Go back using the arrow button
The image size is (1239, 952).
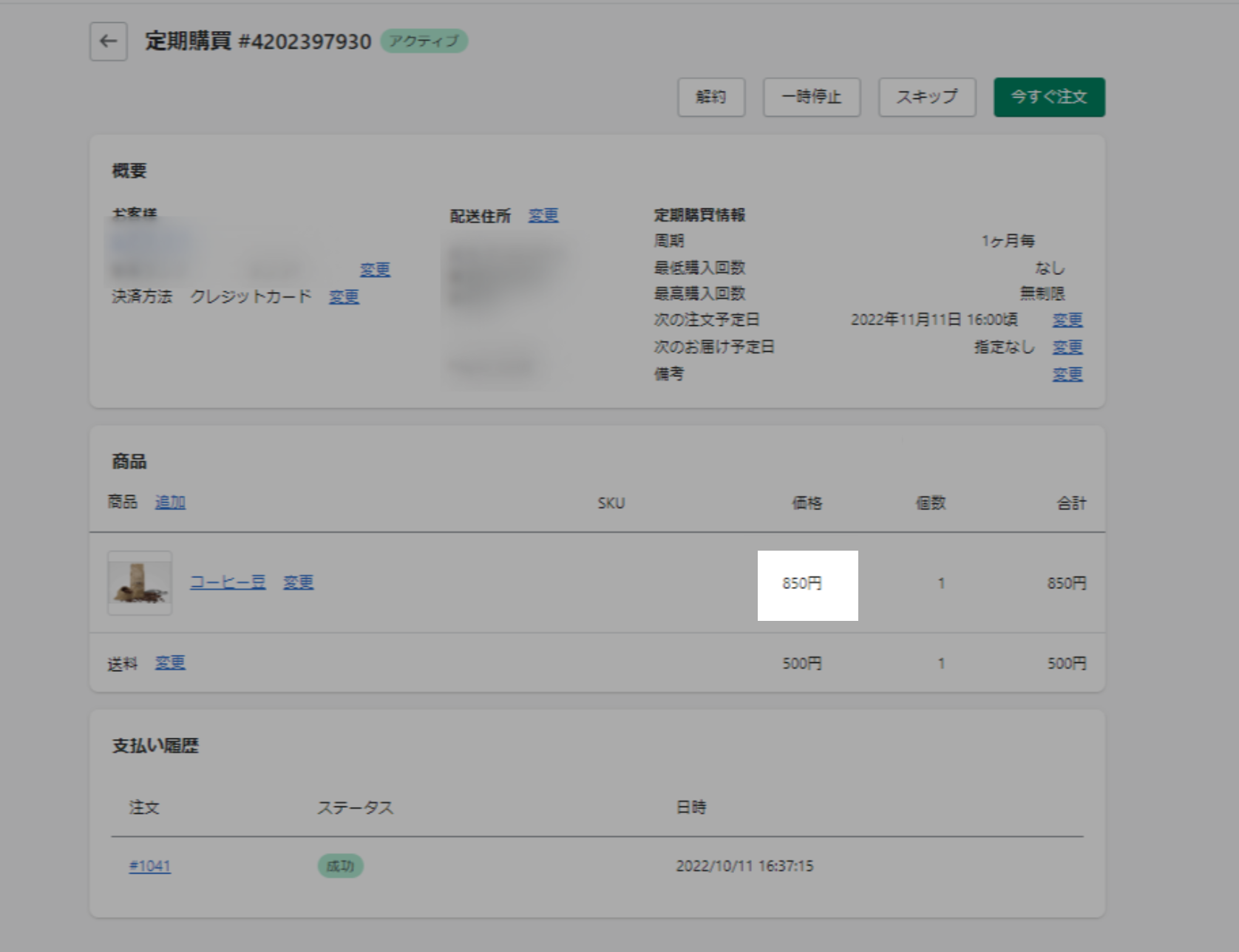(x=108, y=41)
